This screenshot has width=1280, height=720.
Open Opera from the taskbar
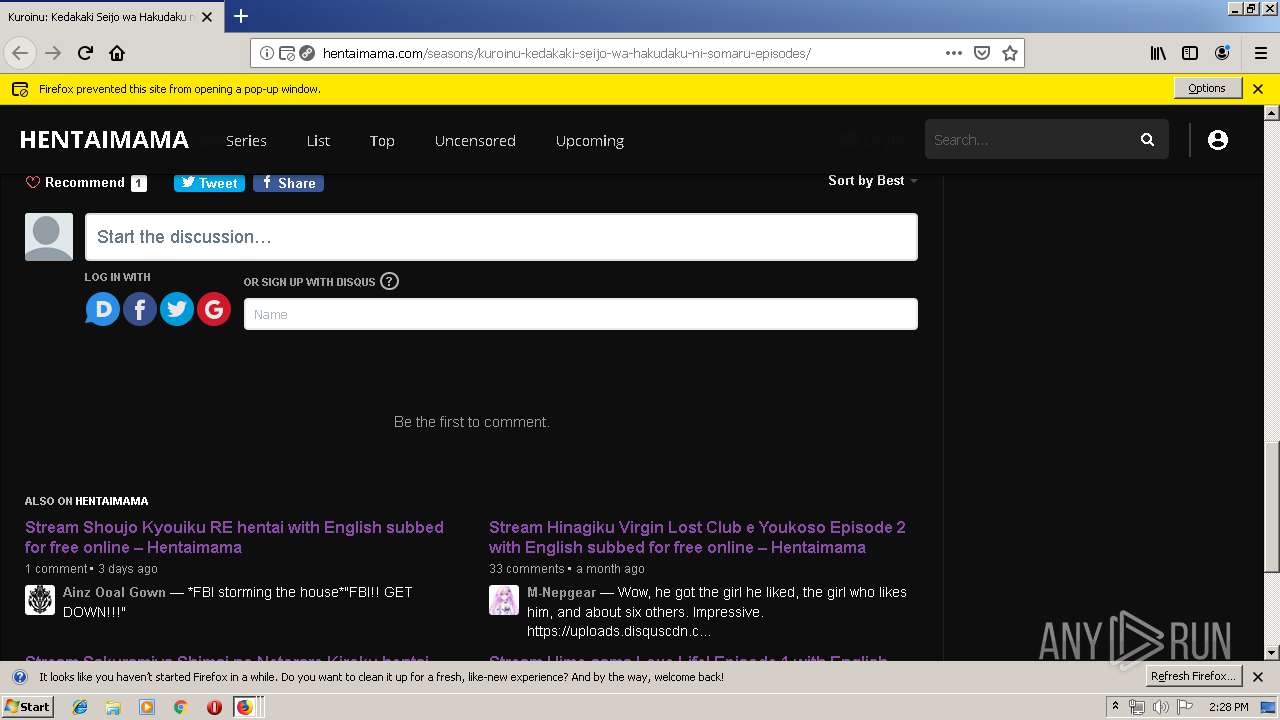[x=214, y=707]
